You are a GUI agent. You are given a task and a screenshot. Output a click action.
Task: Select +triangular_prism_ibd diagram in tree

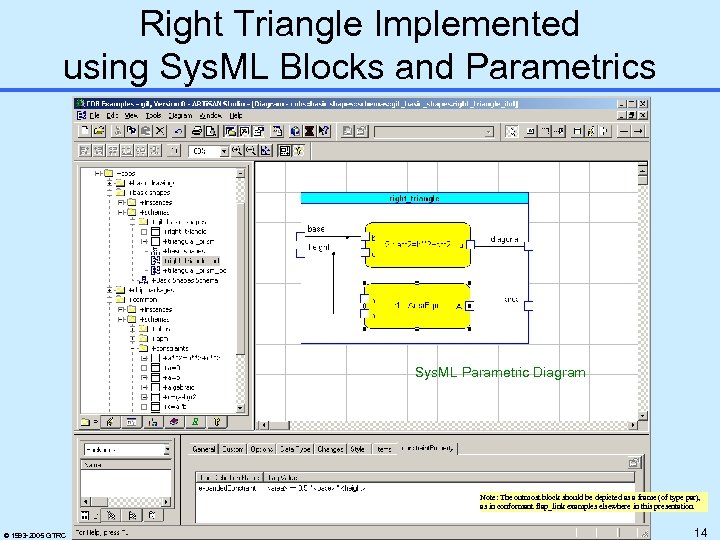(195, 270)
